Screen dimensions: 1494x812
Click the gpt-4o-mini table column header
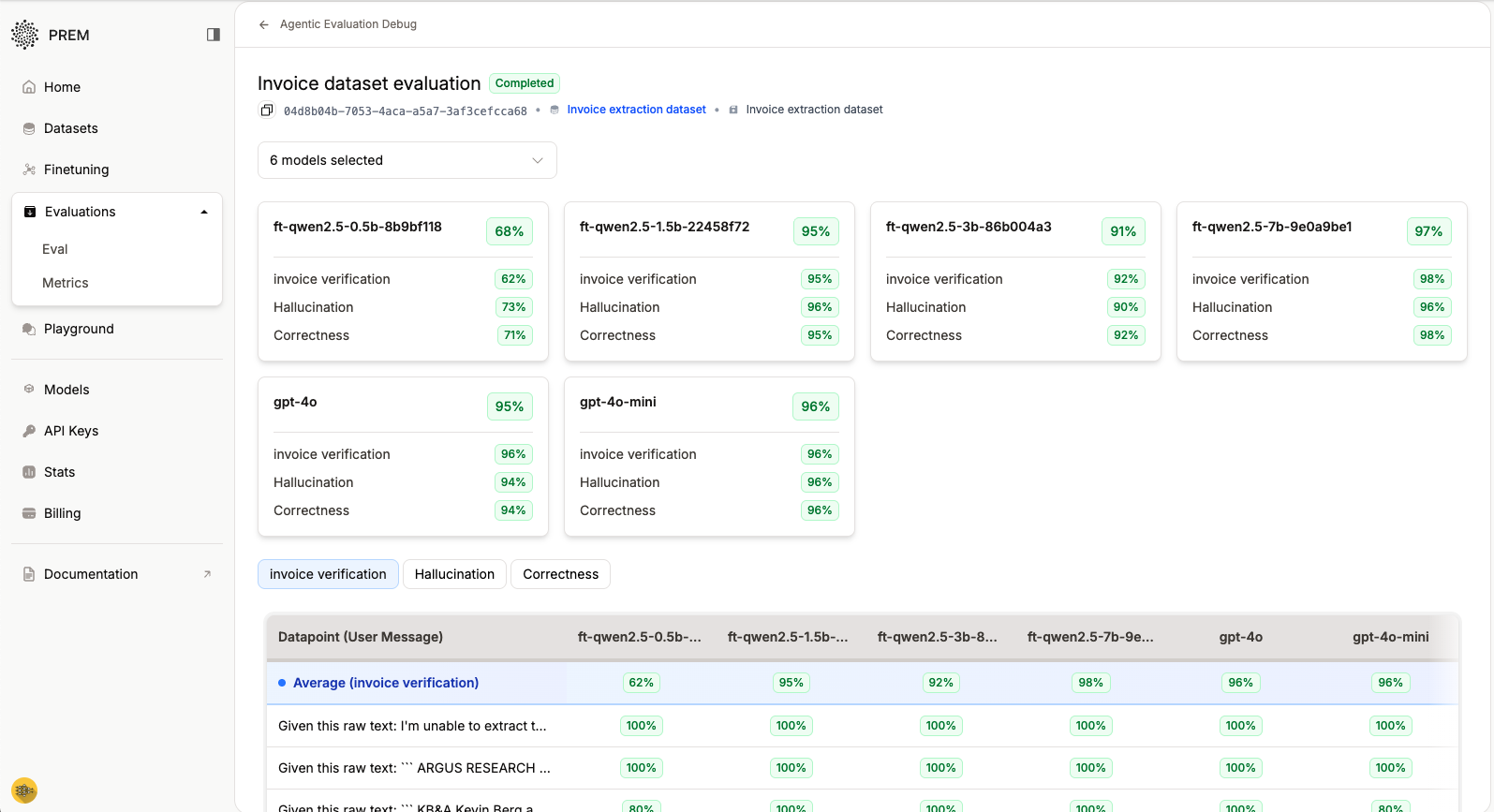click(x=1390, y=637)
